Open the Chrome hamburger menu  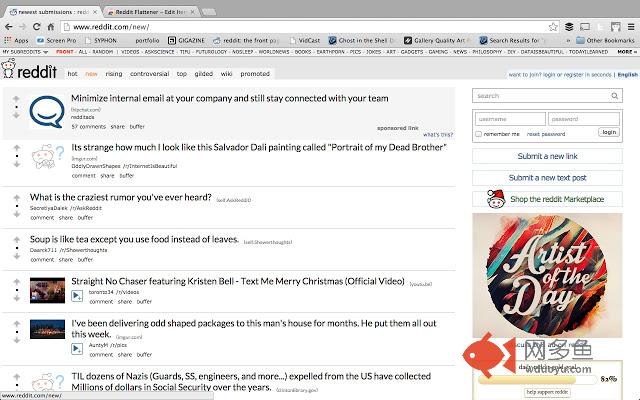point(631,27)
